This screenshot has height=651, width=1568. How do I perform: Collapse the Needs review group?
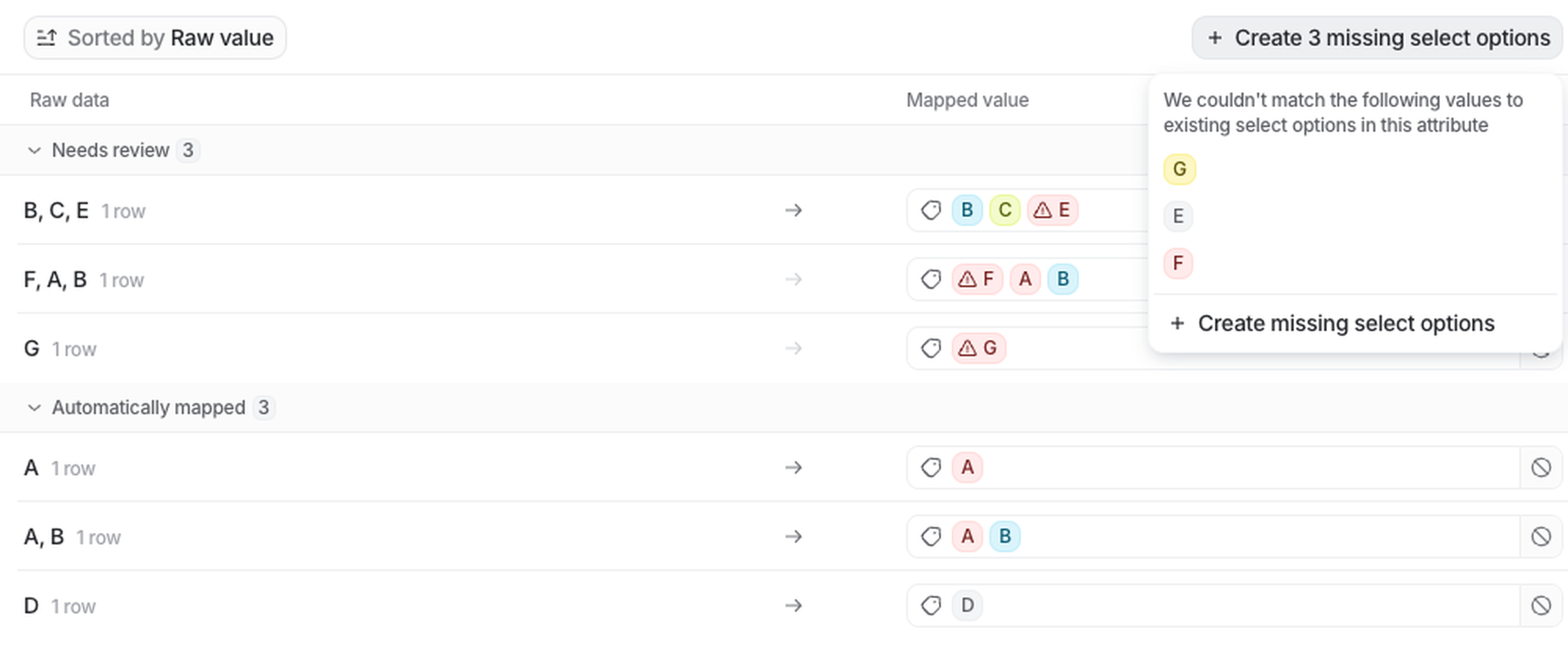(x=34, y=150)
